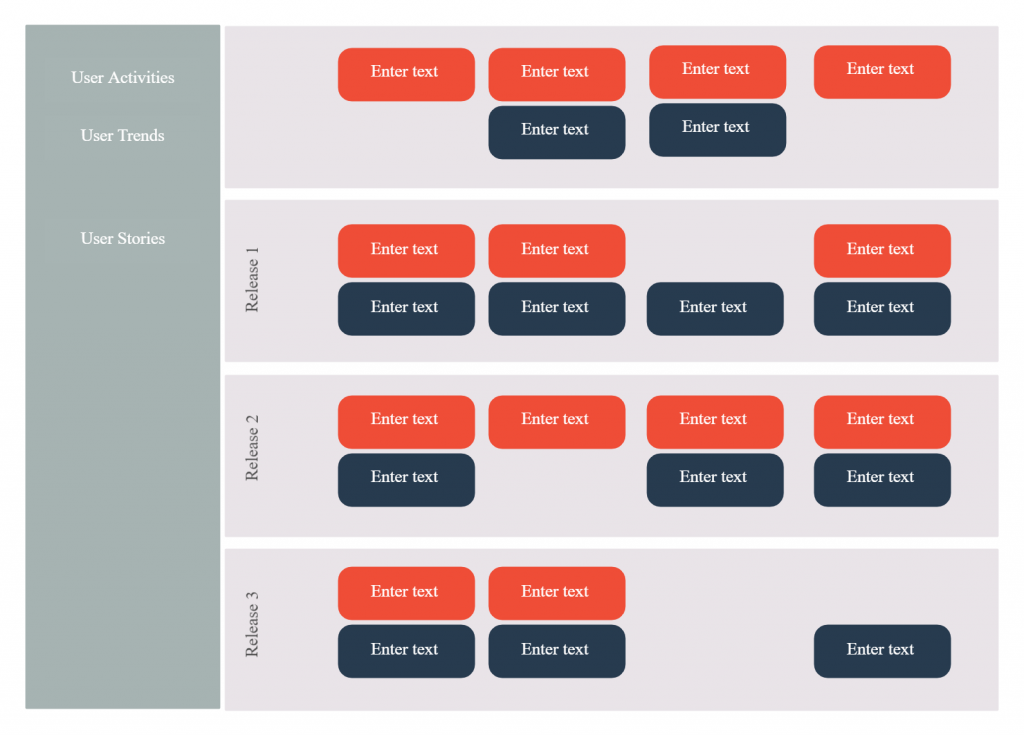Viewport: 1024px width, 735px height.
Task: Select Release 3's rightmost navy box
Action: [x=882, y=651]
